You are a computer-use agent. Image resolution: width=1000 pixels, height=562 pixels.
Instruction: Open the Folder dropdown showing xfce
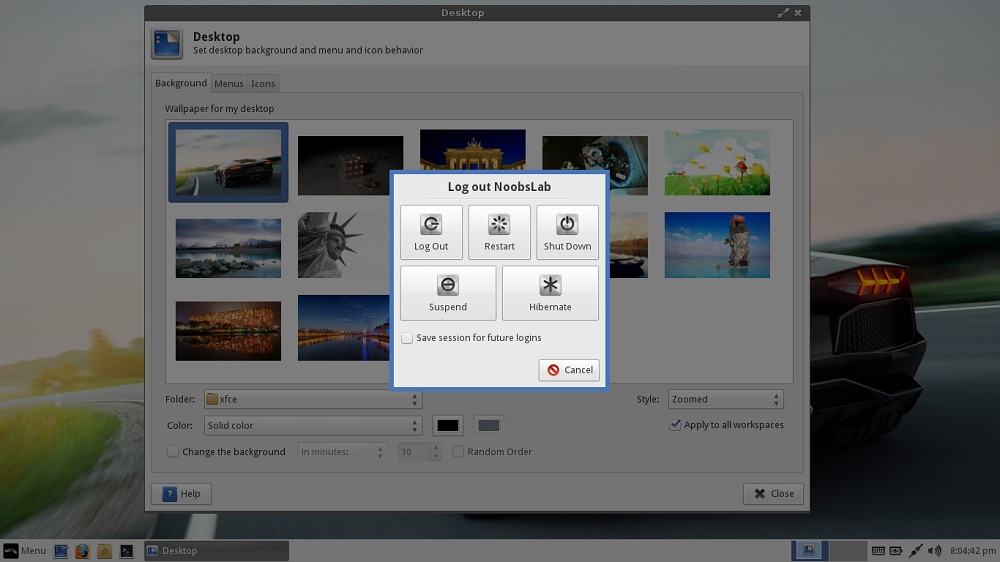point(312,399)
